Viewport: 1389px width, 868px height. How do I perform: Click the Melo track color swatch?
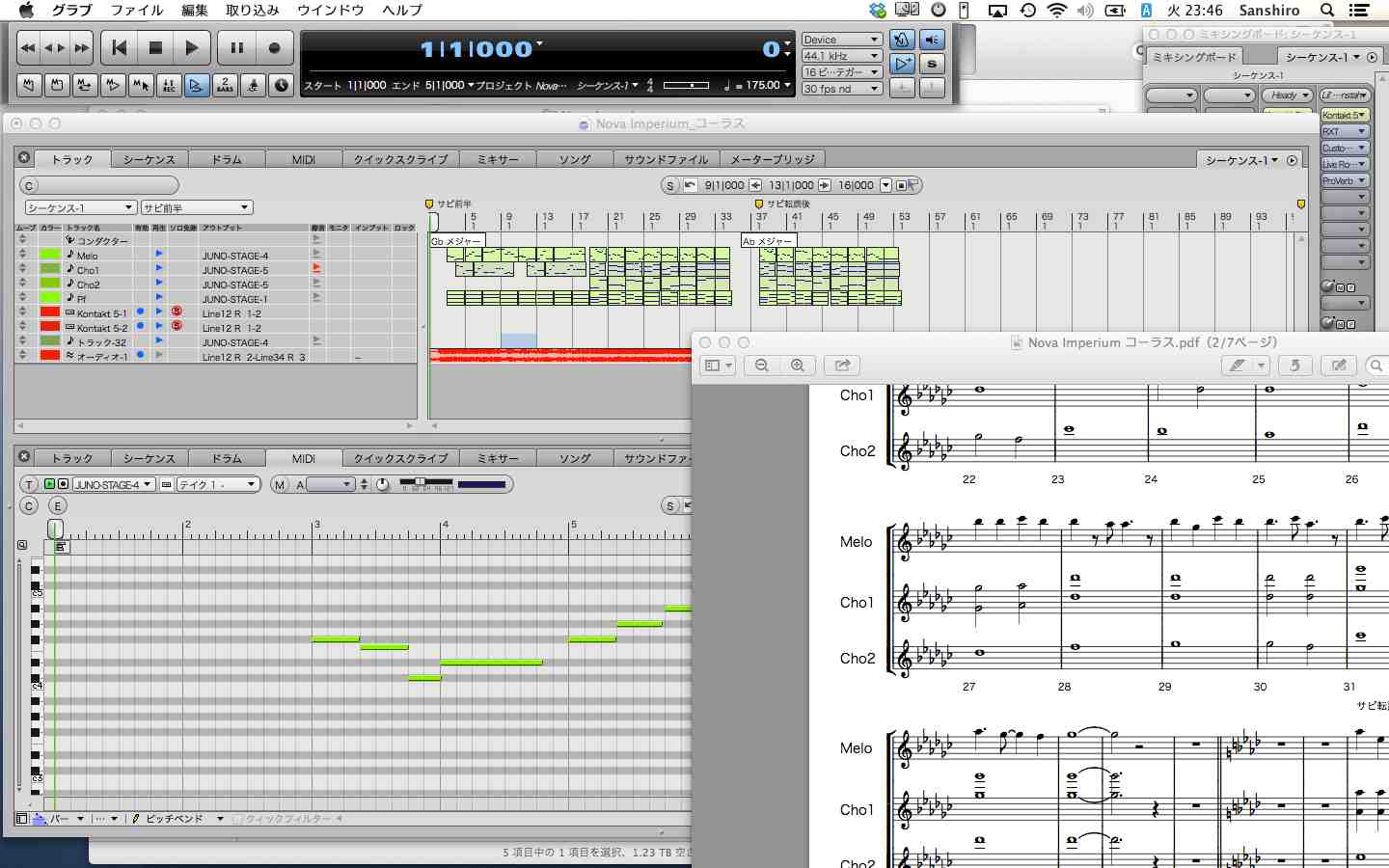[50, 255]
